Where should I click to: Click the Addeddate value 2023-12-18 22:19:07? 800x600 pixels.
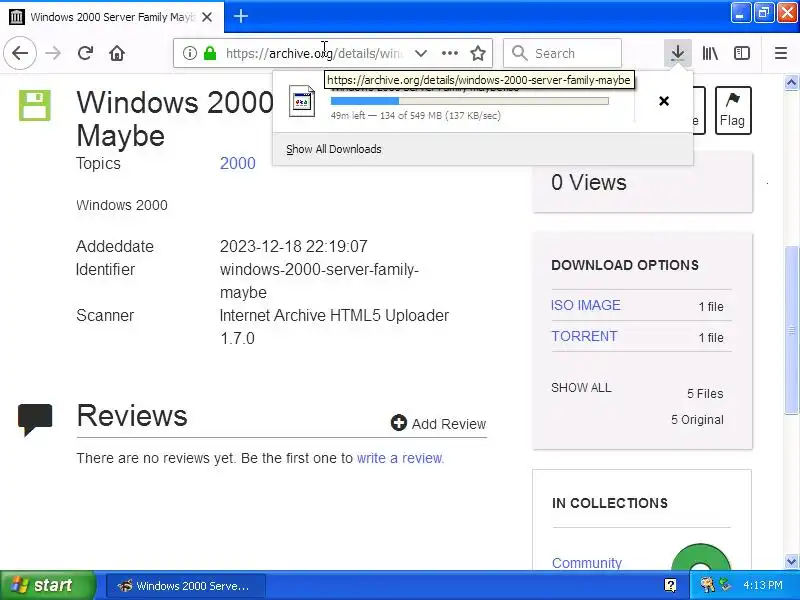[293, 246]
